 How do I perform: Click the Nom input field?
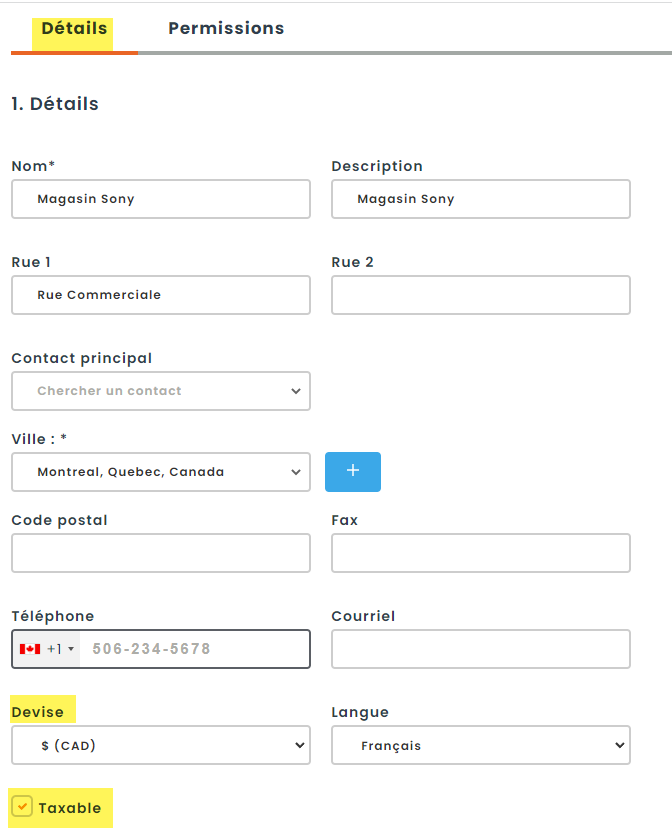161,199
